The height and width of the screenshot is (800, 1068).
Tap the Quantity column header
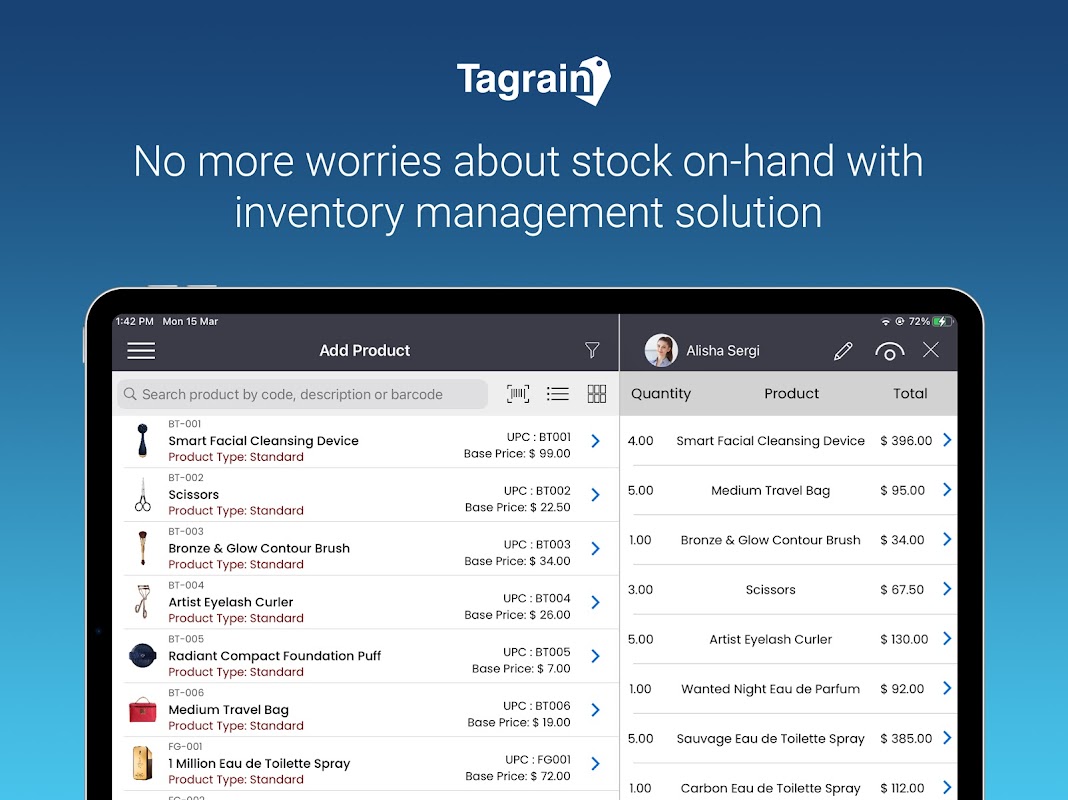661,394
